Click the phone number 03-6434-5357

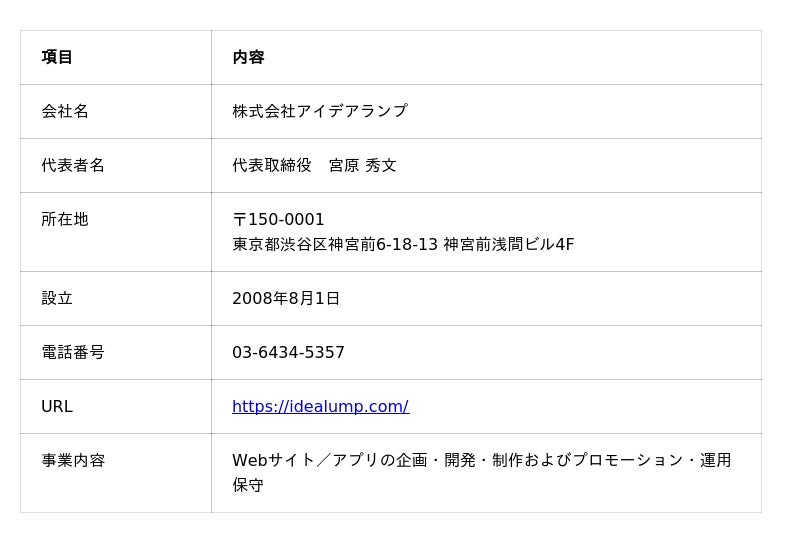288,352
